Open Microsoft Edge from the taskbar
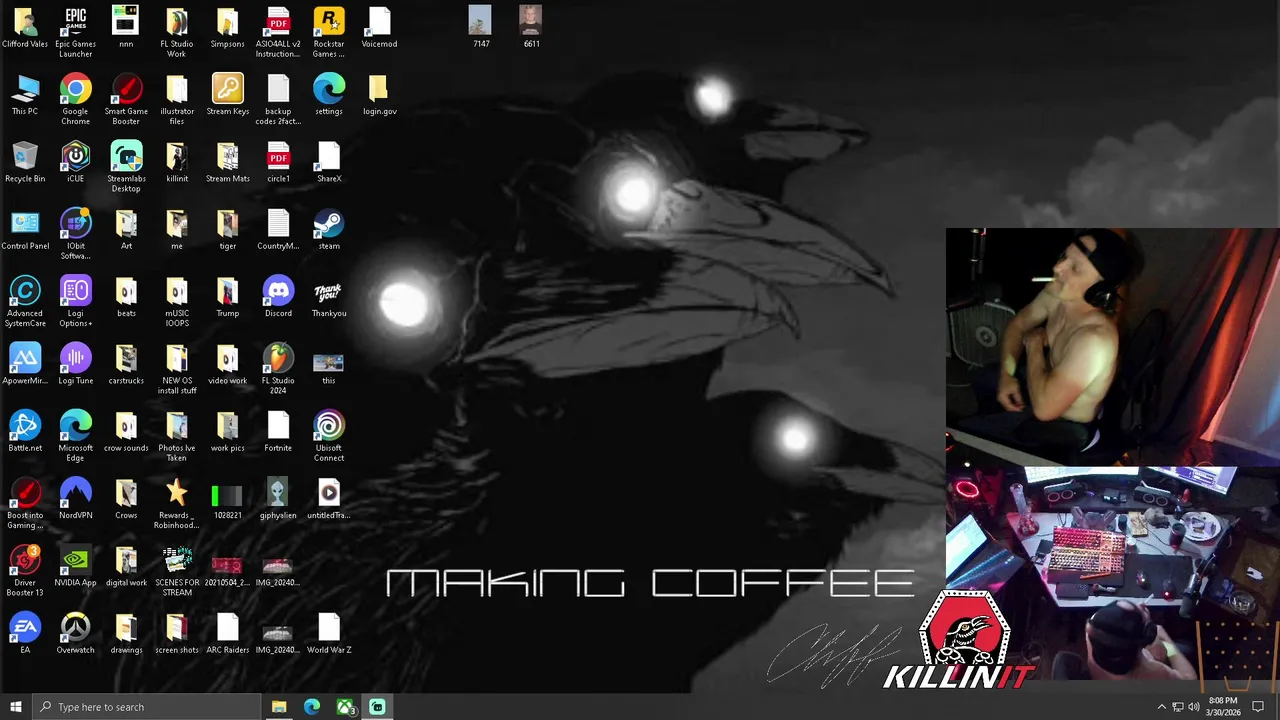This screenshot has height=720, width=1280. [312, 707]
